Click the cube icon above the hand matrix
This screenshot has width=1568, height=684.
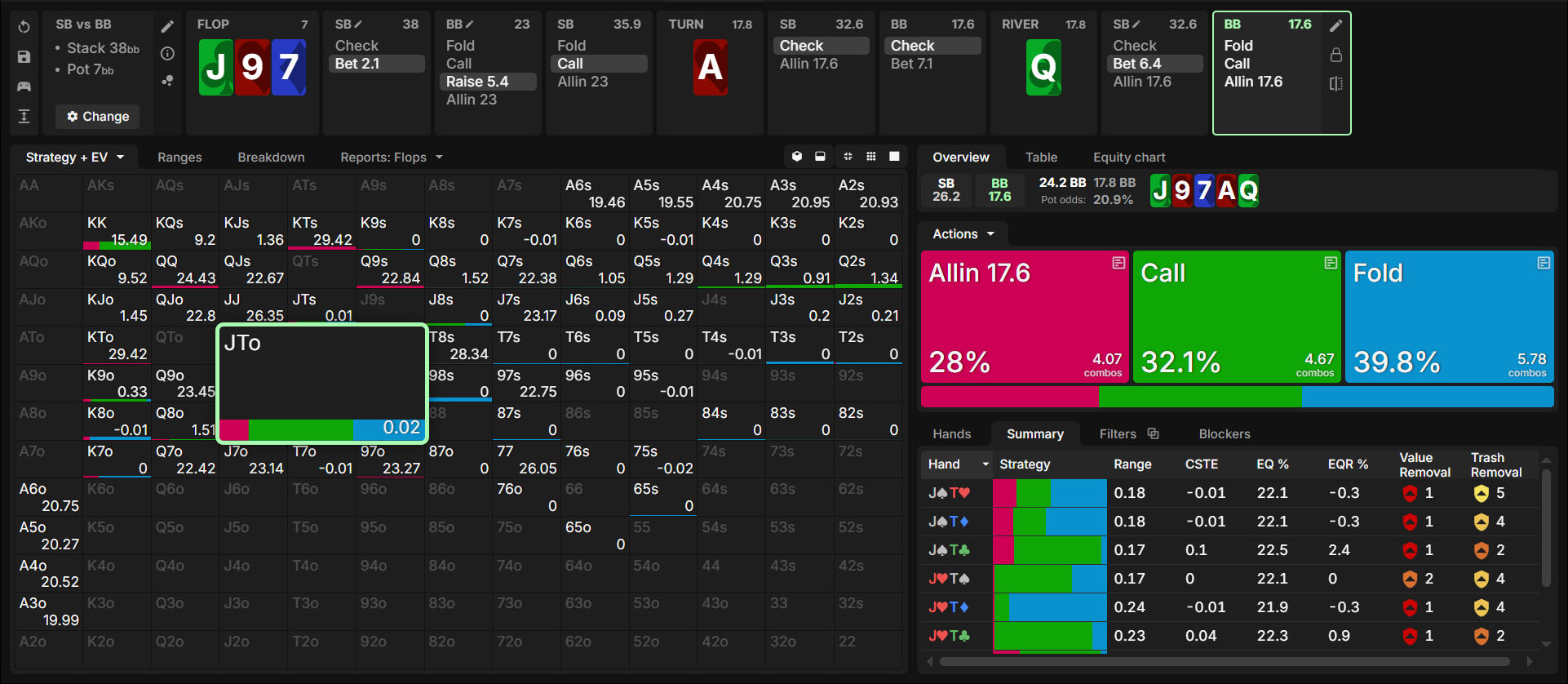(x=797, y=157)
